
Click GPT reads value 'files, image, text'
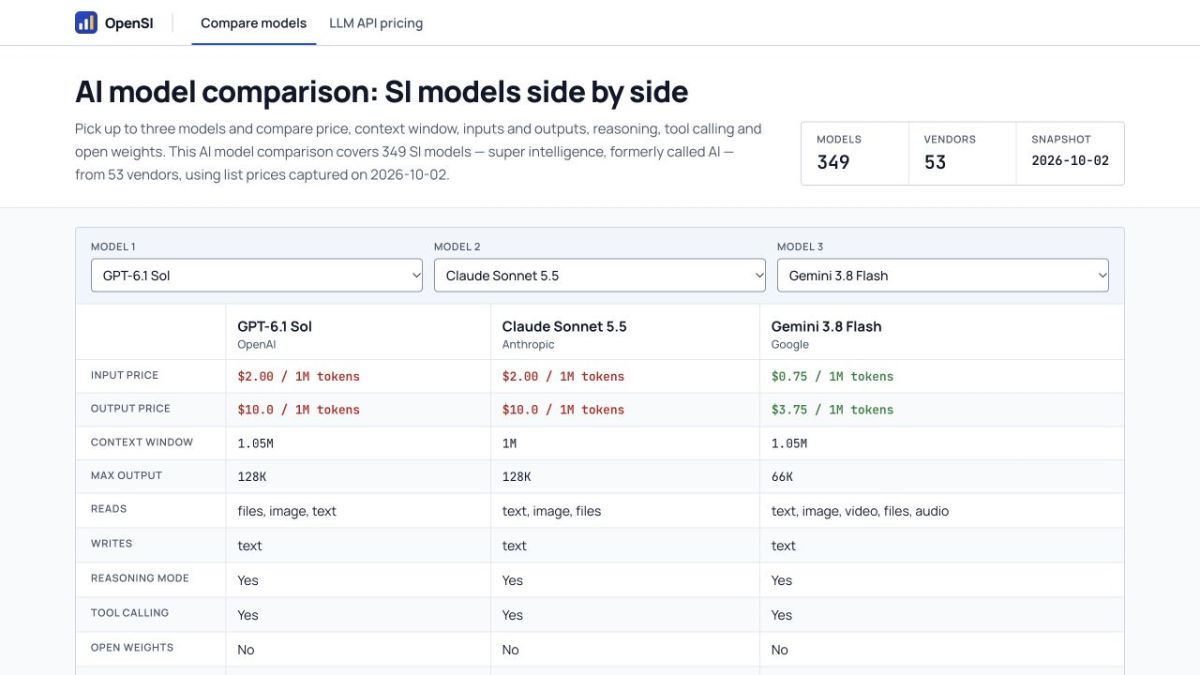point(287,511)
